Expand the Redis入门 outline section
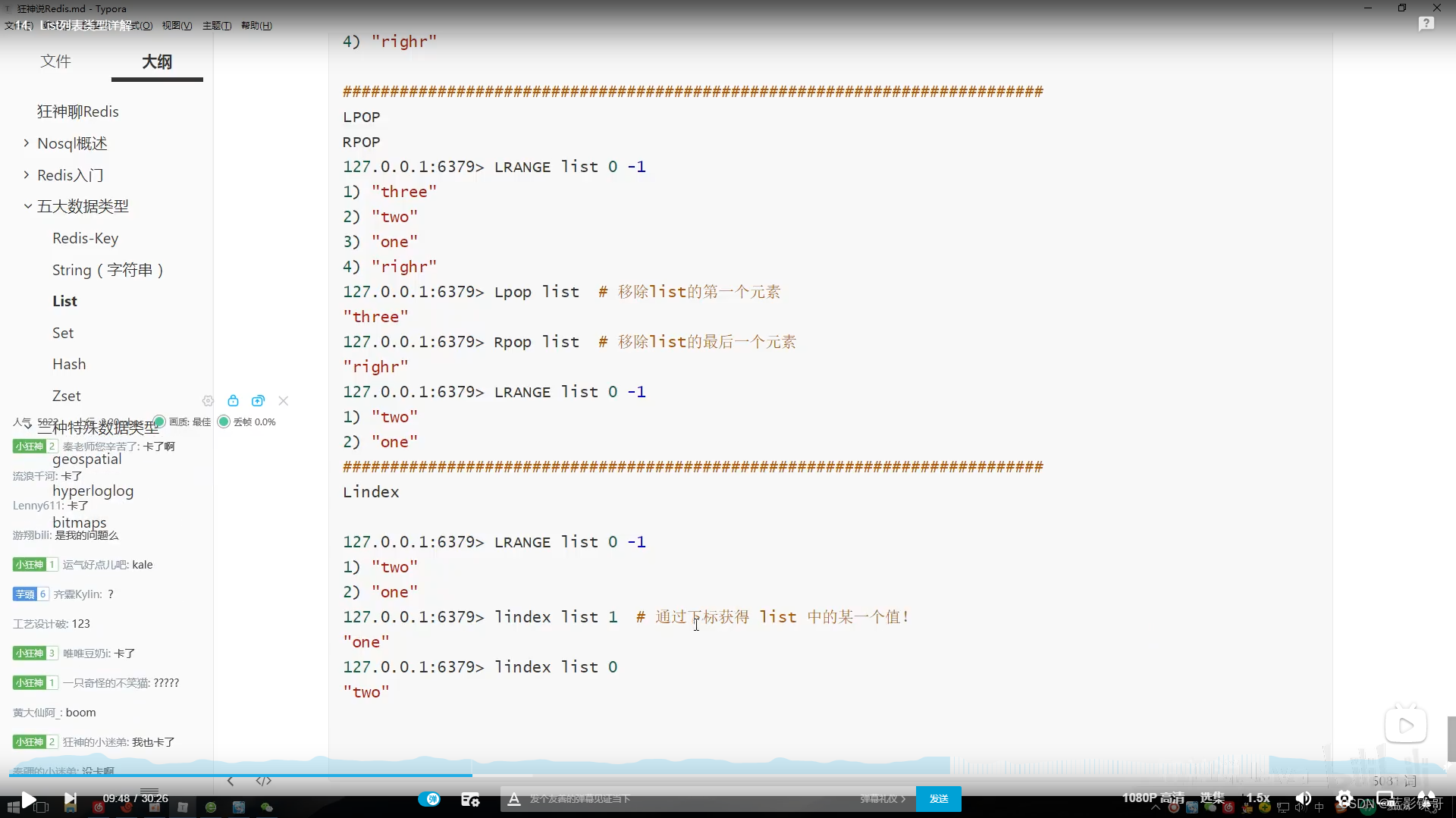The width and height of the screenshot is (1456, 818). [x=27, y=175]
